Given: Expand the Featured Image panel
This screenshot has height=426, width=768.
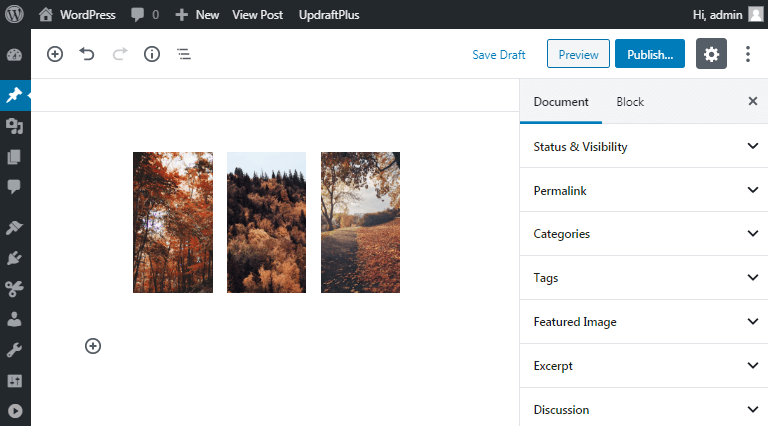Looking at the screenshot, I should coord(644,322).
